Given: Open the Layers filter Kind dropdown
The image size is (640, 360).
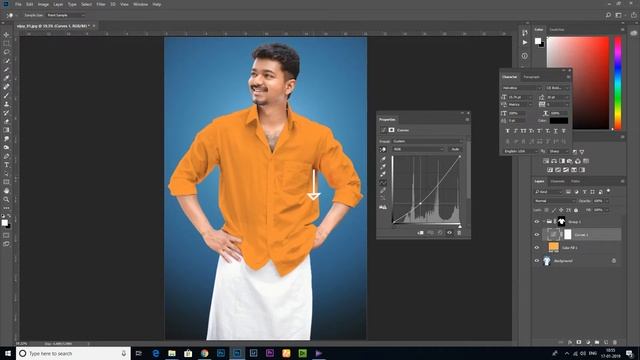Looking at the screenshot, I should tap(549, 192).
